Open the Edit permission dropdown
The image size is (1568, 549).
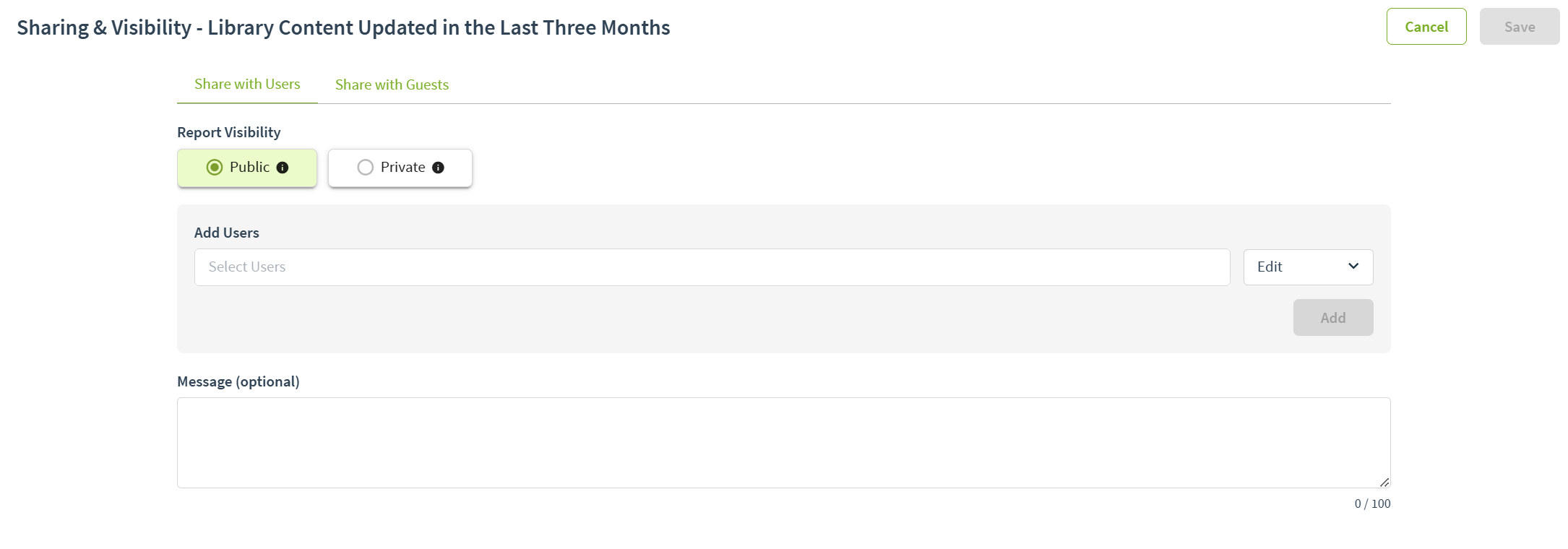[x=1307, y=267]
